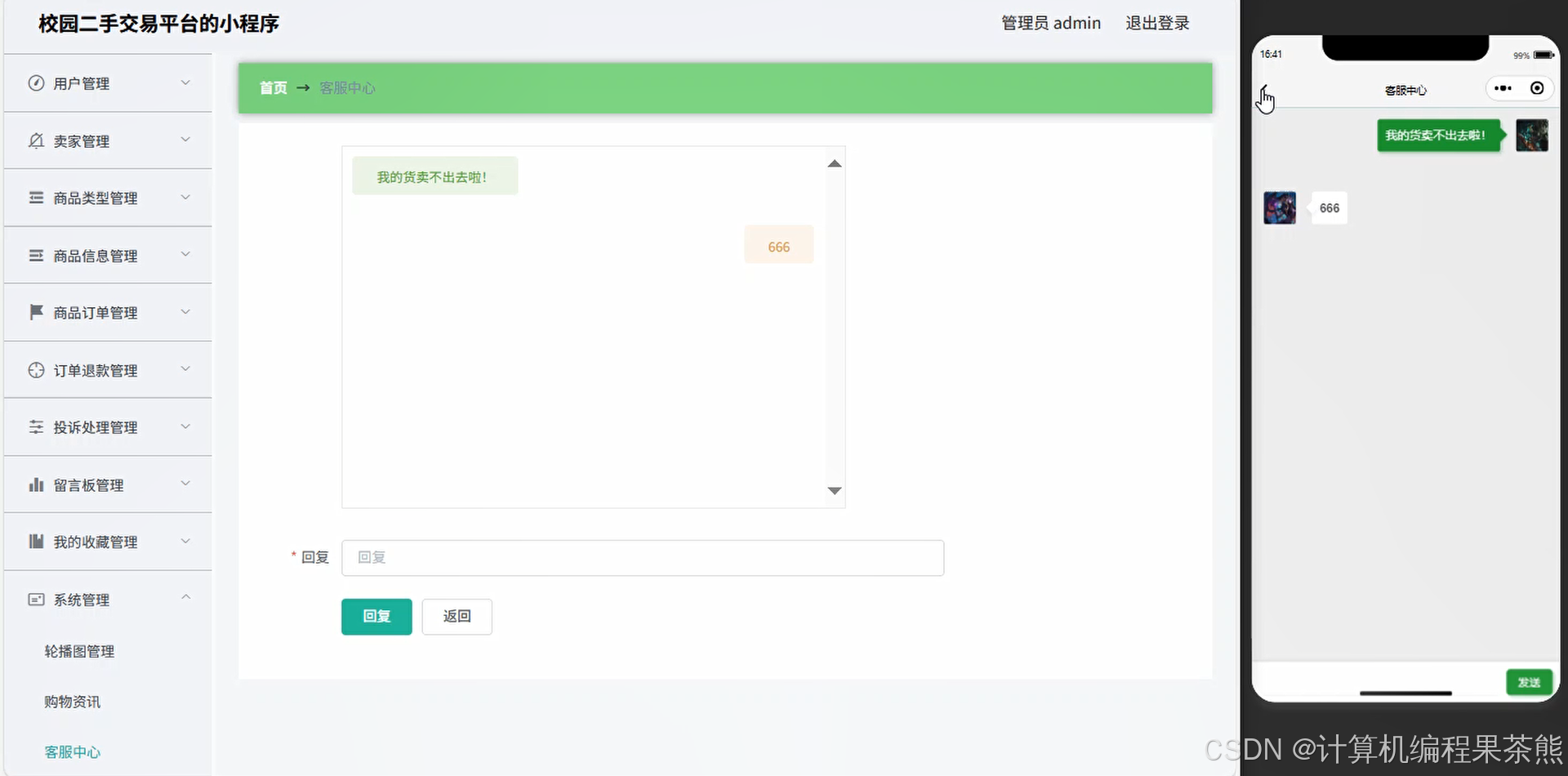The height and width of the screenshot is (776, 1568).
Task: Tap the circle close icon in phone header
Action: (x=1537, y=88)
